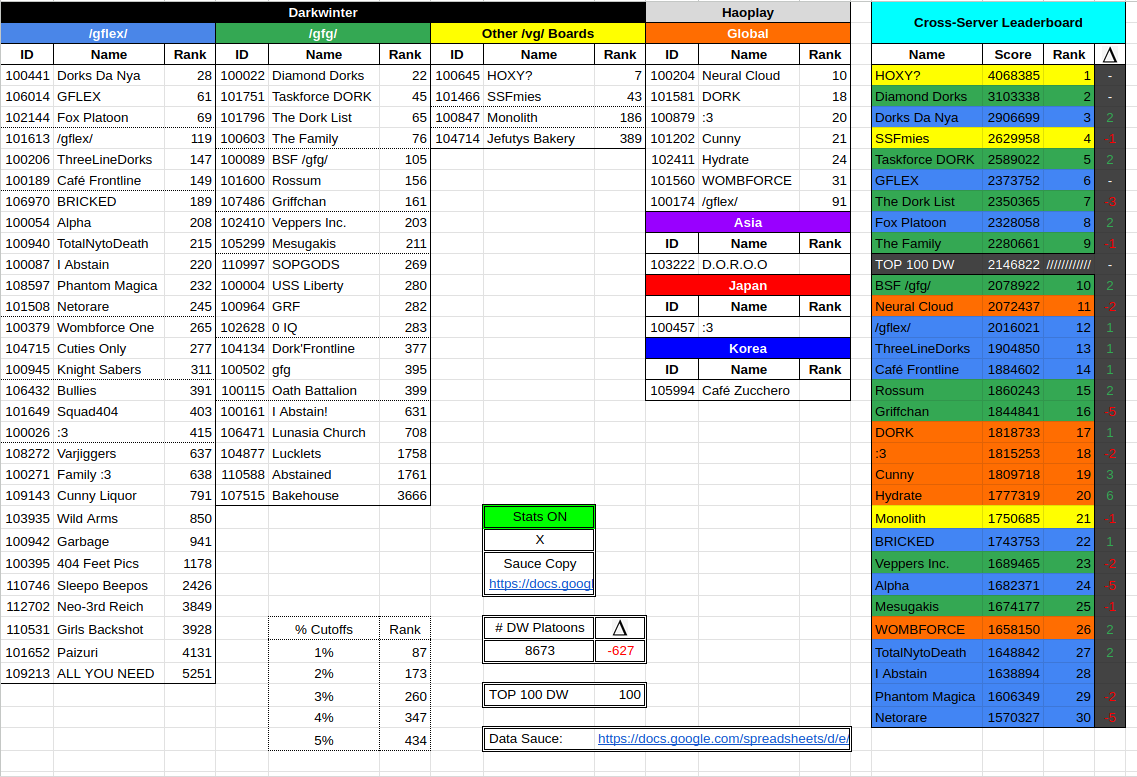Select the % Cutoffs header cell
The height and width of the screenshot is (777, 1137).
tap(323, 629)
